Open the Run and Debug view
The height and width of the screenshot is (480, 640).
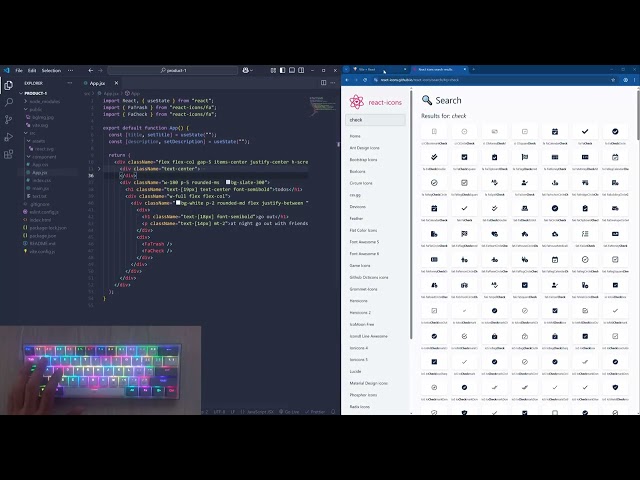pos(9,137)
